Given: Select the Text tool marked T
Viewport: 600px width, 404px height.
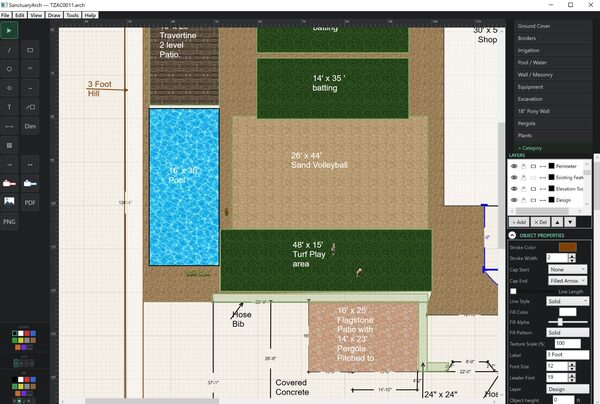Looking at the screenshot, I should tap(9, 107).
